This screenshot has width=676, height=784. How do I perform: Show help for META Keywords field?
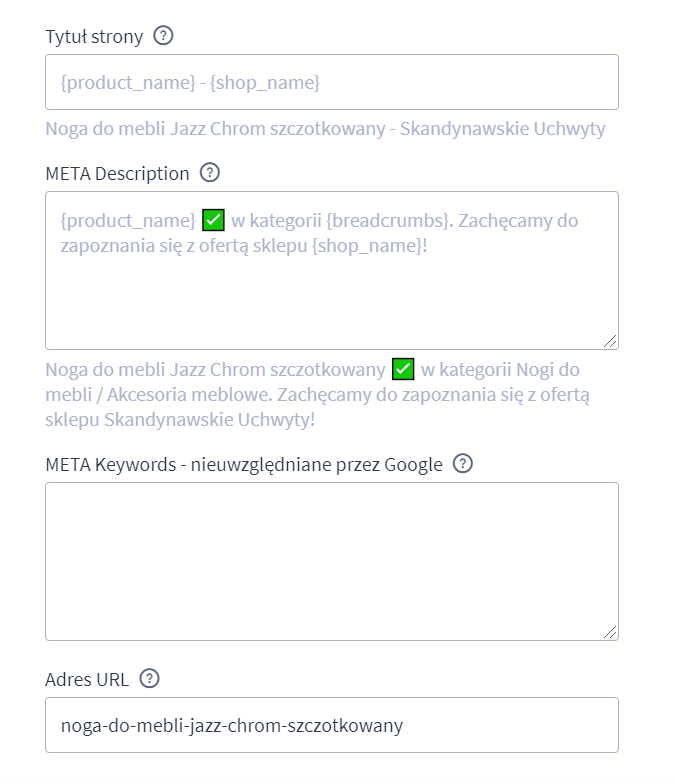tap(462, 464)
